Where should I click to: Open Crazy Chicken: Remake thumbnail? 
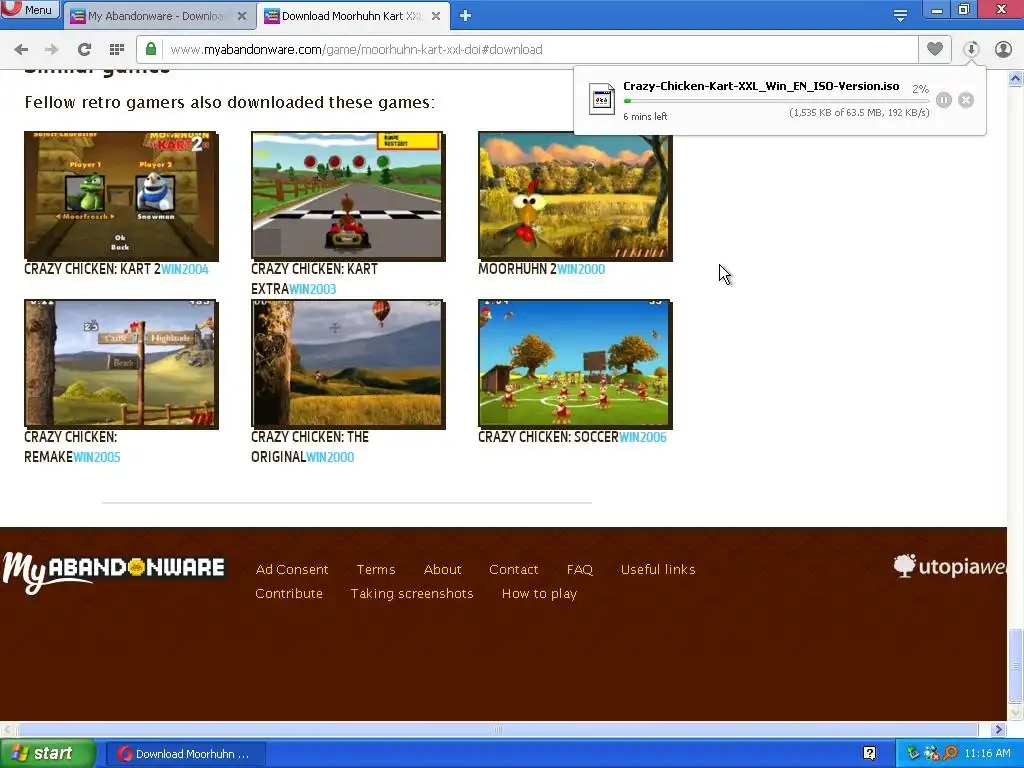click(x=121, y=364)
